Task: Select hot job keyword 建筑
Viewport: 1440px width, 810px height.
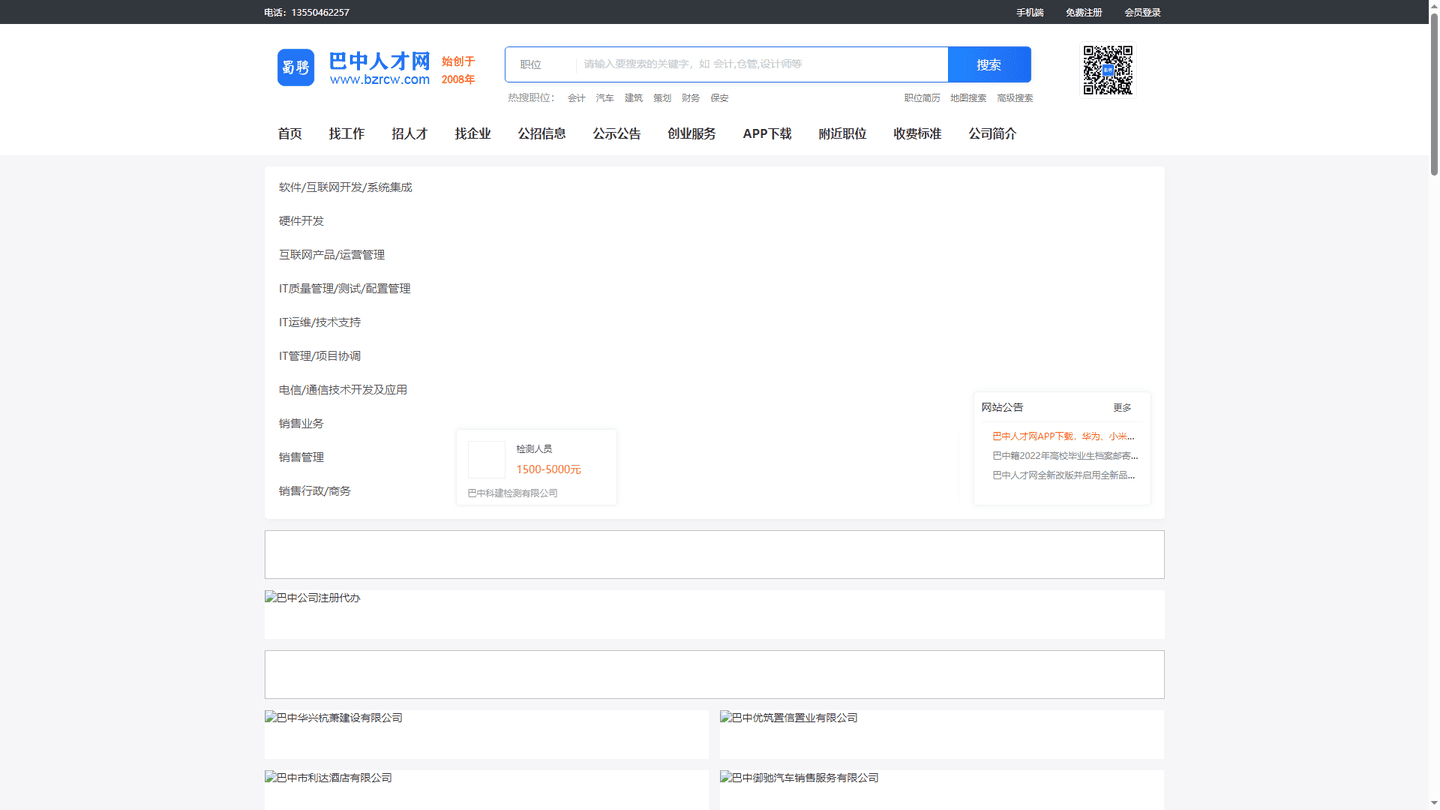Action: pos(634,98)
